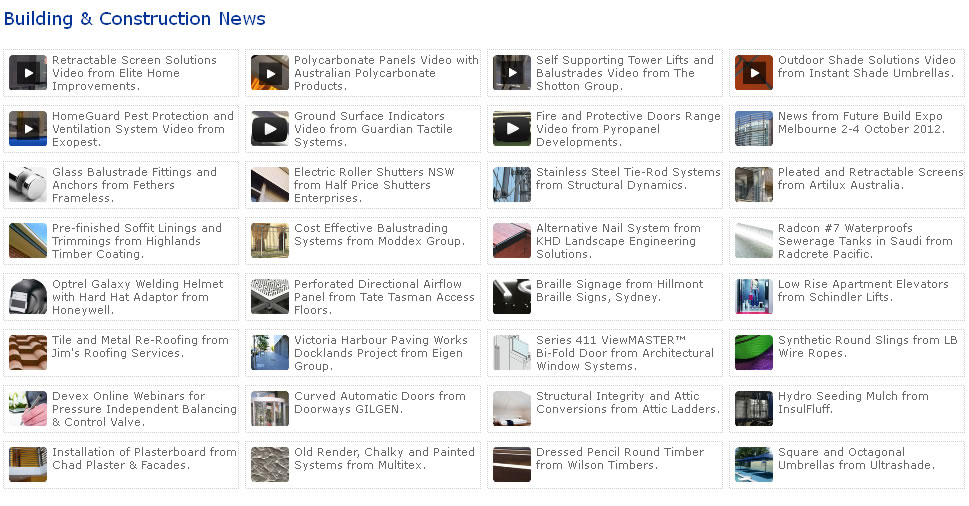969x506 pixels.
Task: Open Radcon #7 Waterproofs Sewerage Tanks link
Action: (x=865, y=241)
